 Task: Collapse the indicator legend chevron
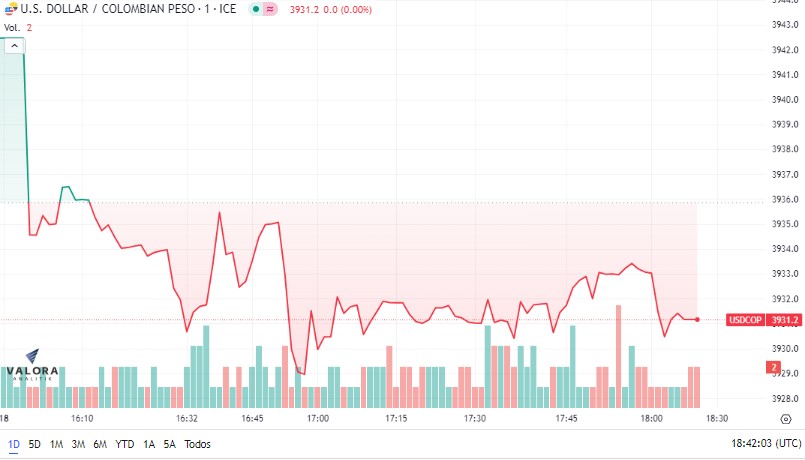(x=13, y=45)
